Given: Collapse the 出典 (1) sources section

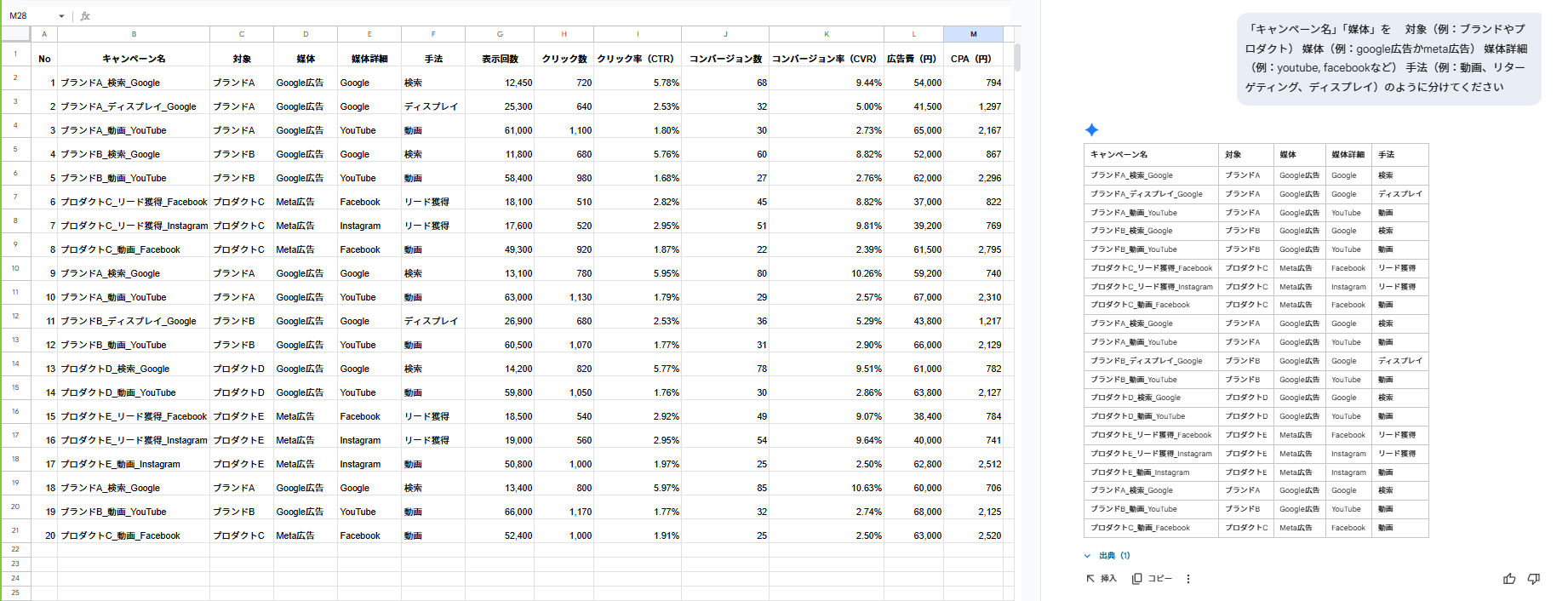Looking at the screenshot, I should tap(1087, 556).
